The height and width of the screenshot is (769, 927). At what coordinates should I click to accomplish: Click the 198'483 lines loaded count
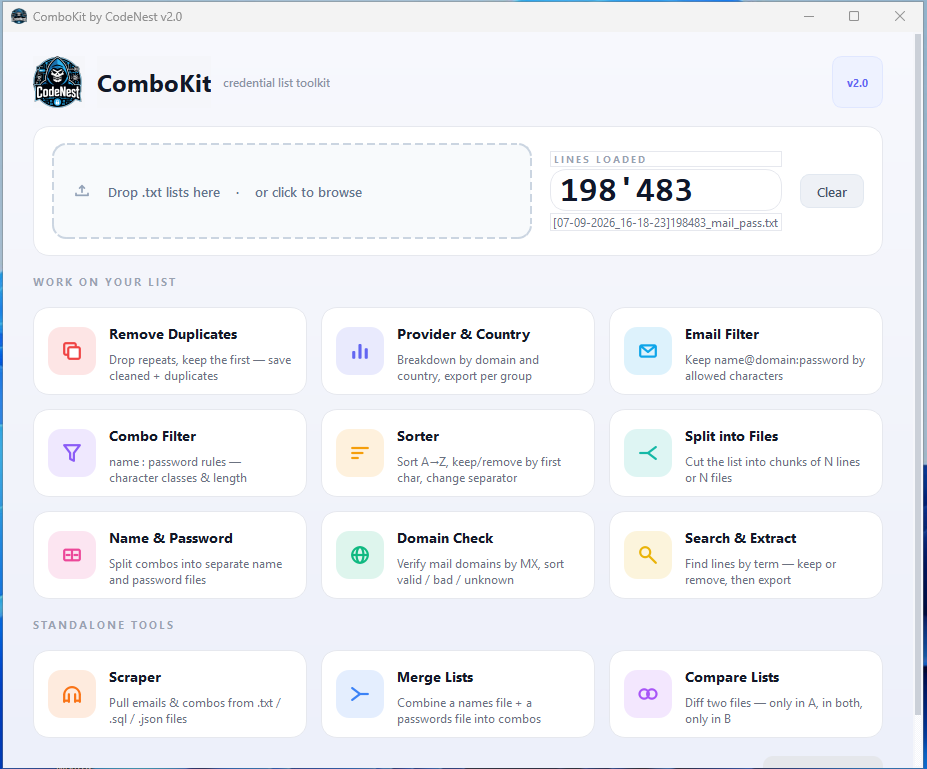(x=626, y=190)
